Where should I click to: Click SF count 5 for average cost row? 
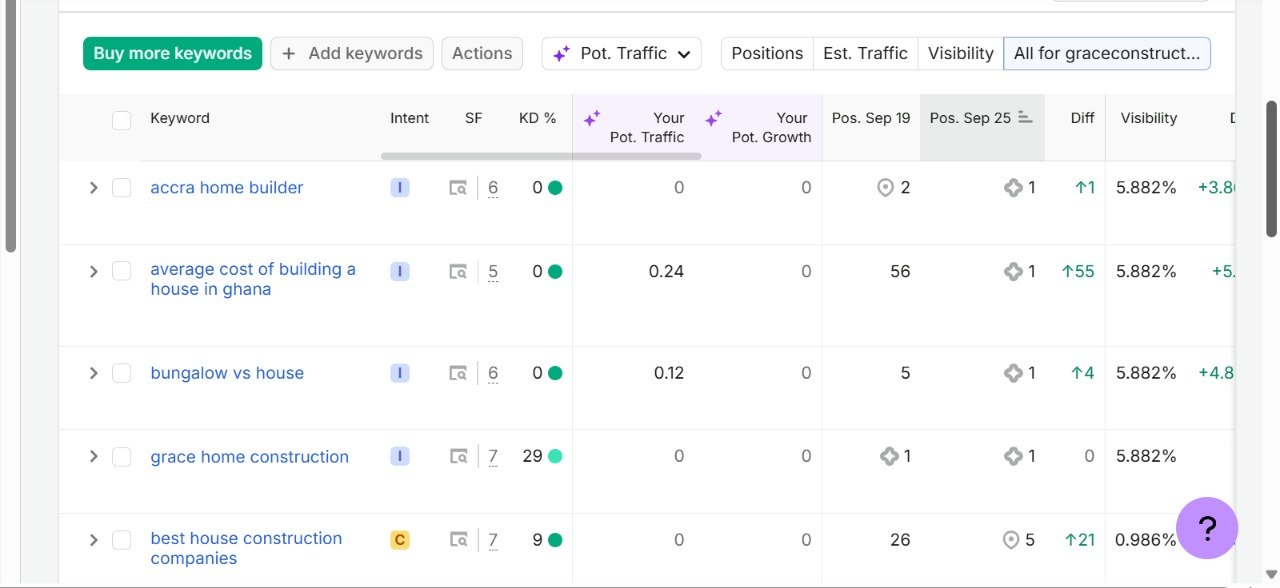tap(493, 271)
